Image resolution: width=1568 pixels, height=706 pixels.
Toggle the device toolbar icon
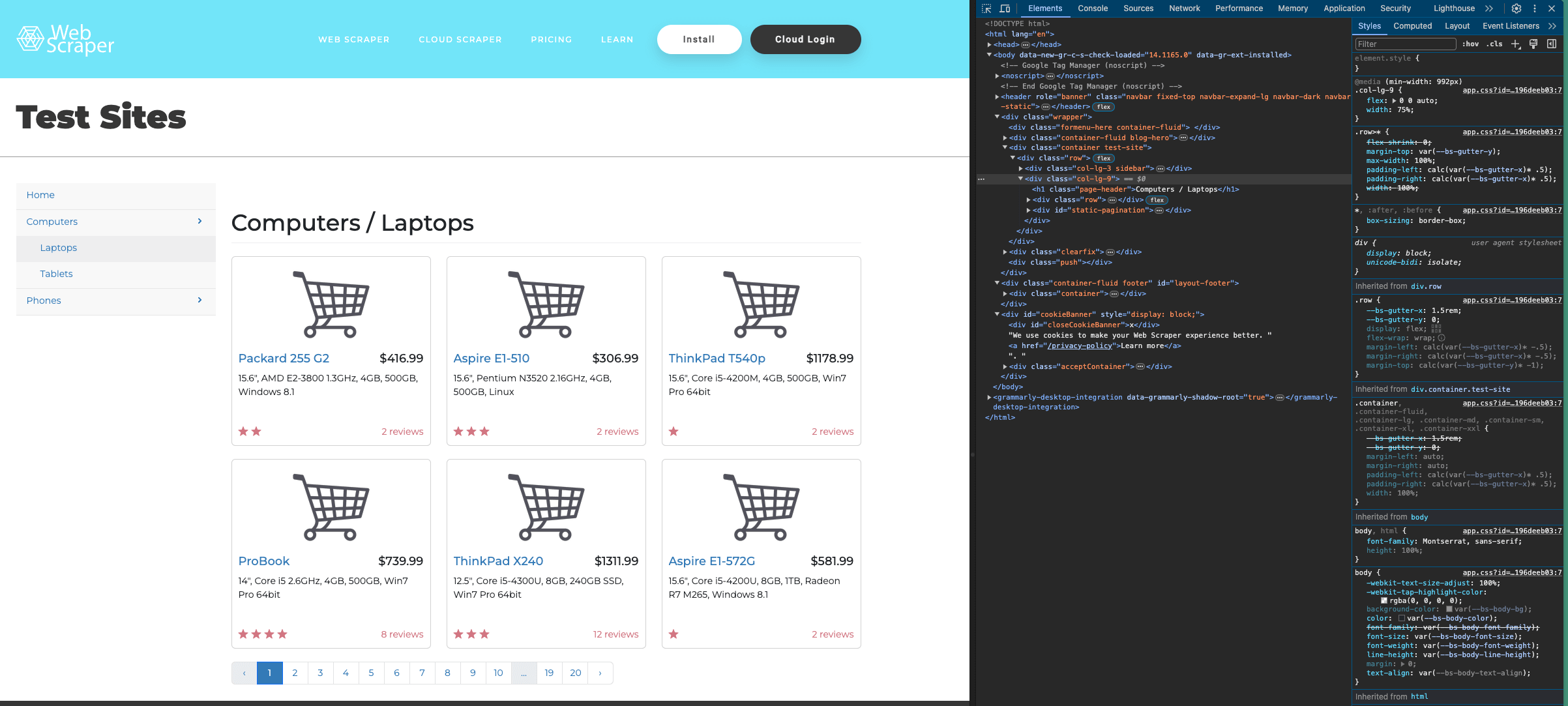click(x=1005, y=8)
